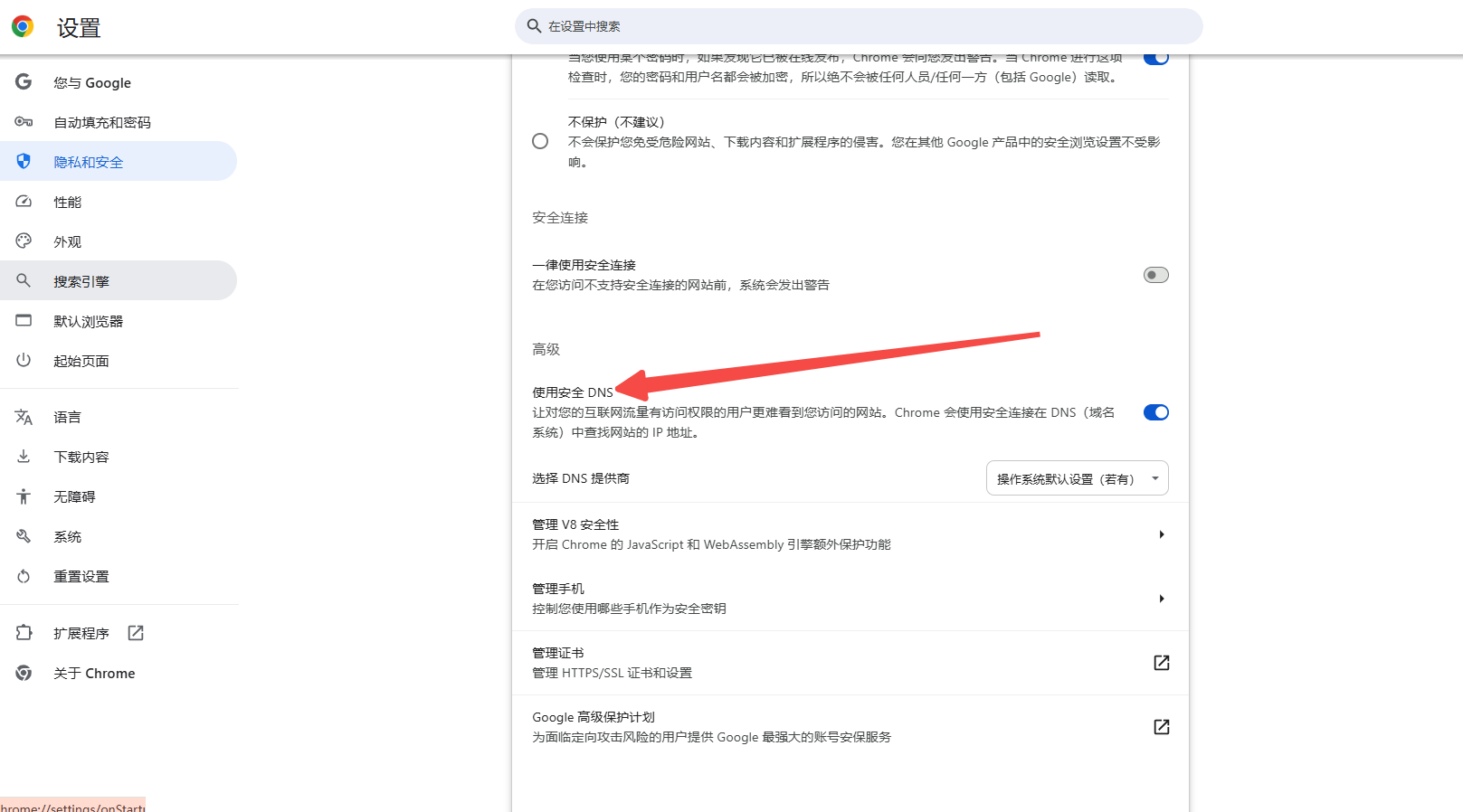Open the DNS provider dropdown 操作系统默认设置
This screenshot has height=812, width=1463.
click(1077, 478)
